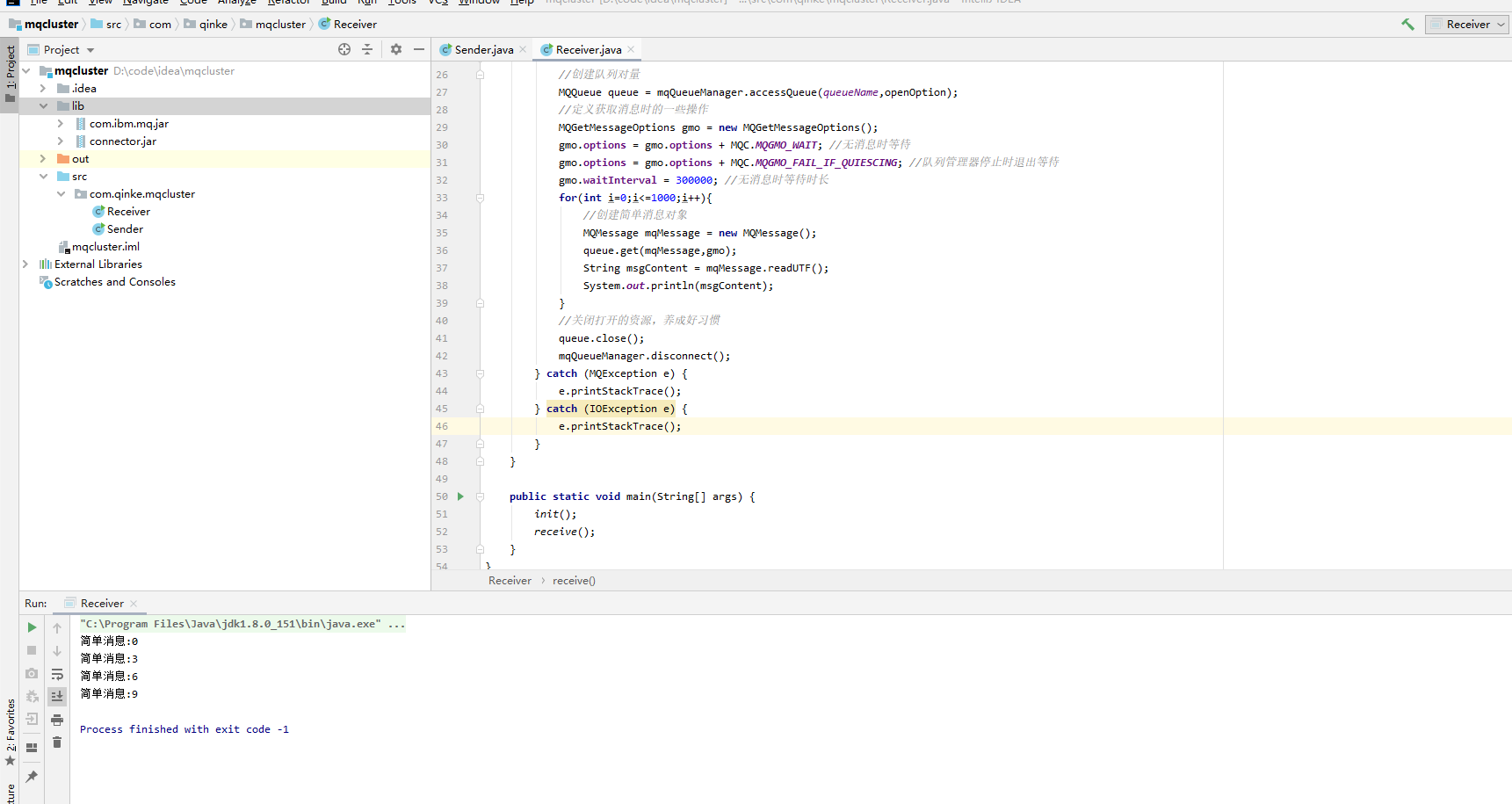Click fold marker at for-loop line 33
1512x804 pixels.
point(481,198)
